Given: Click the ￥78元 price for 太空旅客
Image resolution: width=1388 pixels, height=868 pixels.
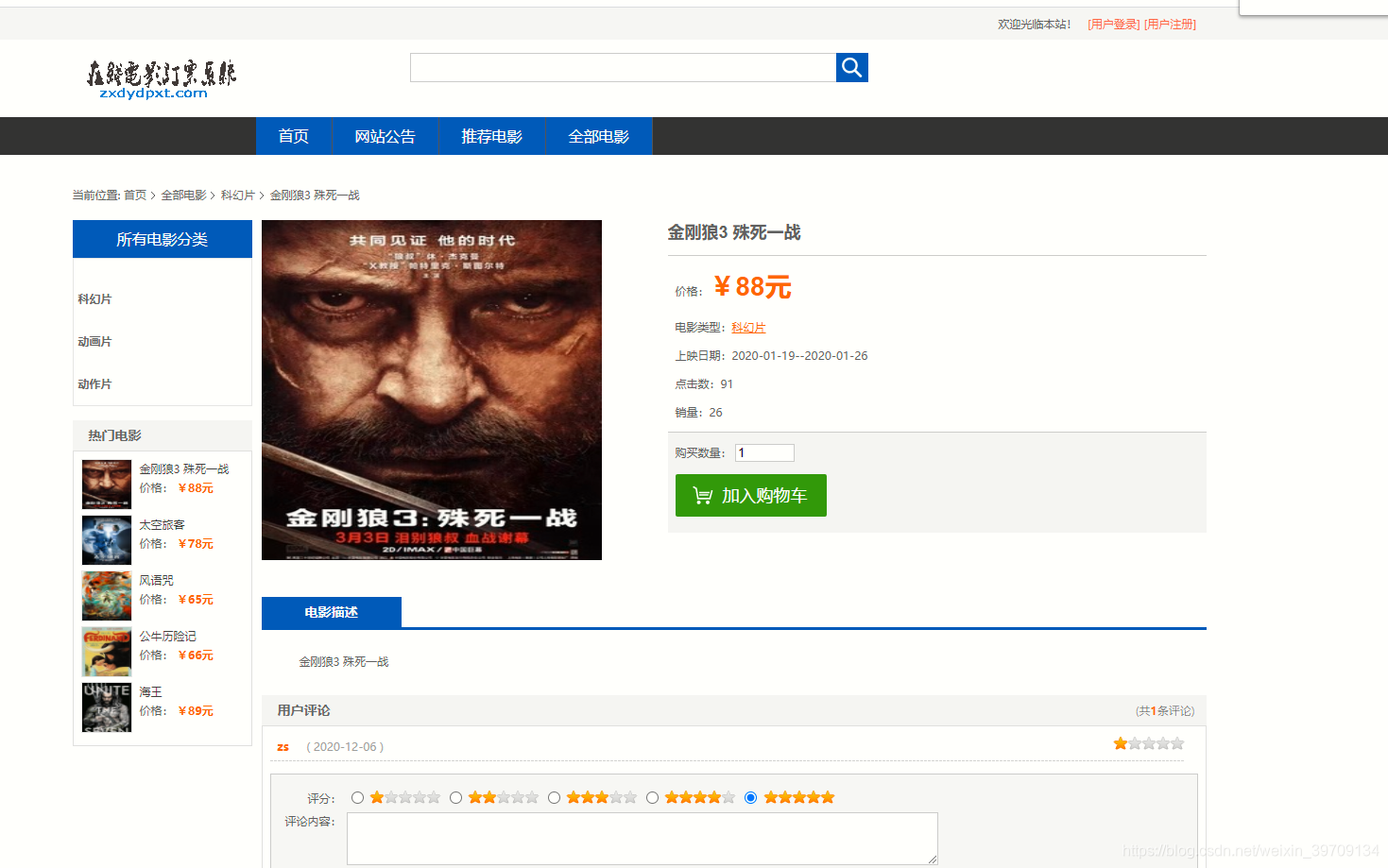Looking at the screenshot, I should [196, 544].
